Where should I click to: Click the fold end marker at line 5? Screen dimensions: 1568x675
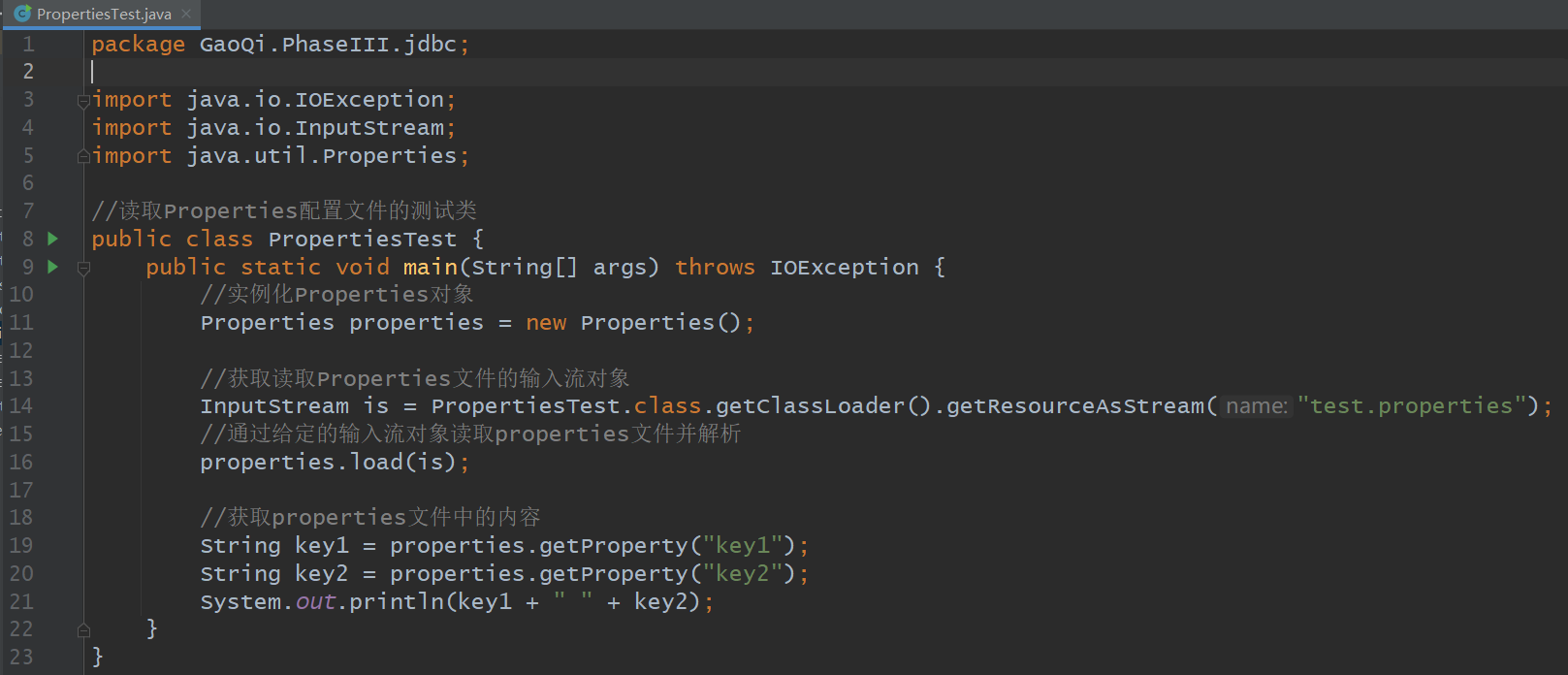[83, 156]
